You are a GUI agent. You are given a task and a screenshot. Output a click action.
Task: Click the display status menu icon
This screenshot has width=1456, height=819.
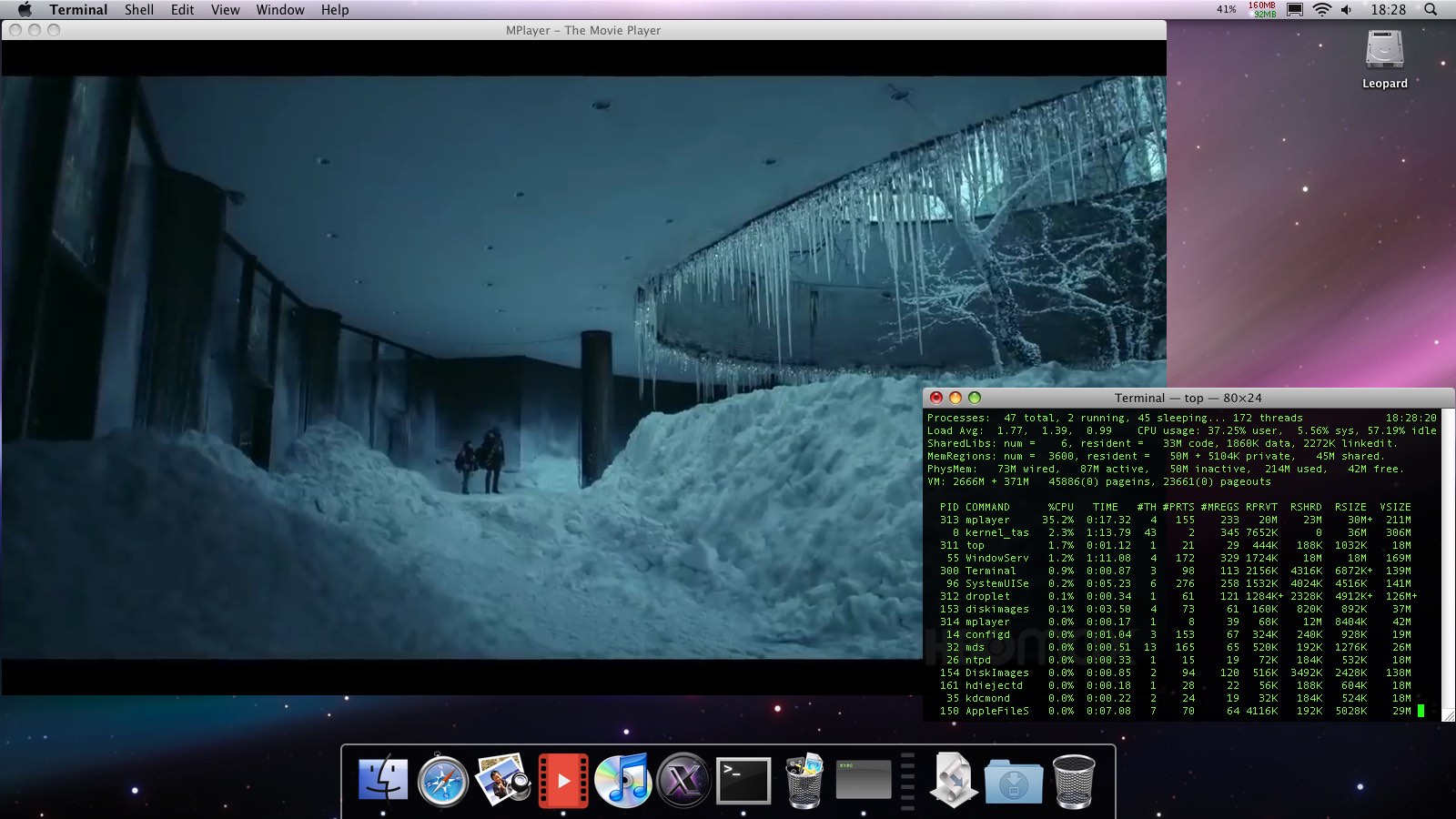[x=1295, y=9]
